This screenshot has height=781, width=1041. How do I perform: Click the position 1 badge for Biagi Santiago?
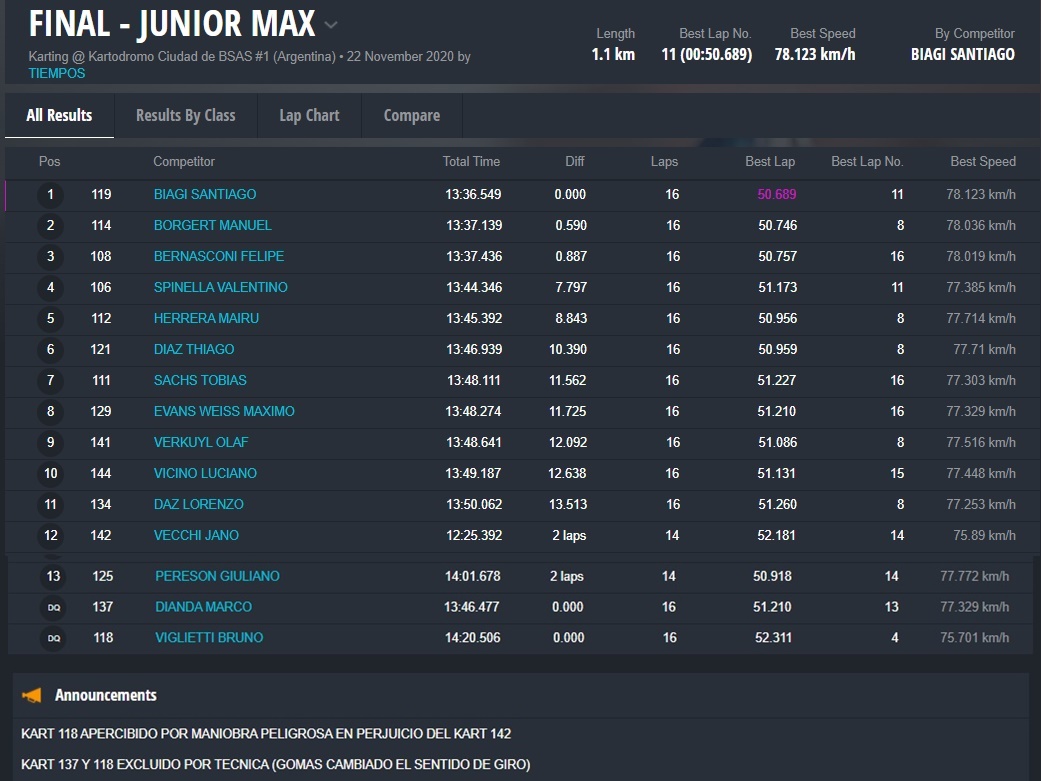click(50, 195)
